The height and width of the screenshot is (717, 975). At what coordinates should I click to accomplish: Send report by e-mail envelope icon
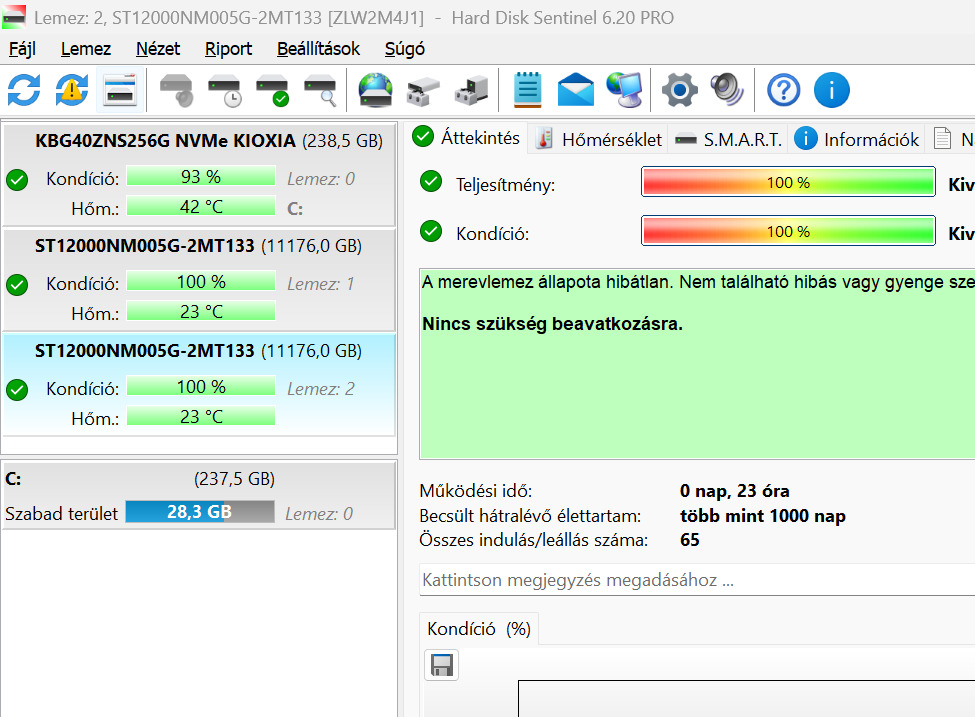click(x=576, y=90)
